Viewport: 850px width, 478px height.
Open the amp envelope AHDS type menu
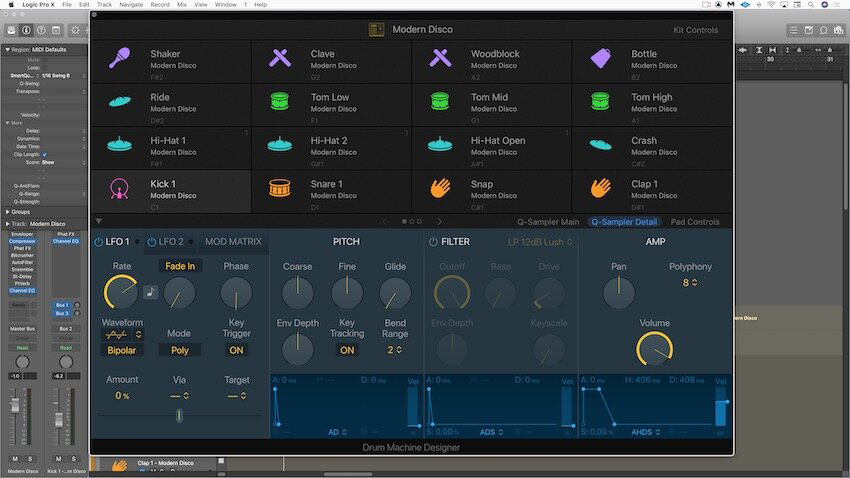click(645, 432)
